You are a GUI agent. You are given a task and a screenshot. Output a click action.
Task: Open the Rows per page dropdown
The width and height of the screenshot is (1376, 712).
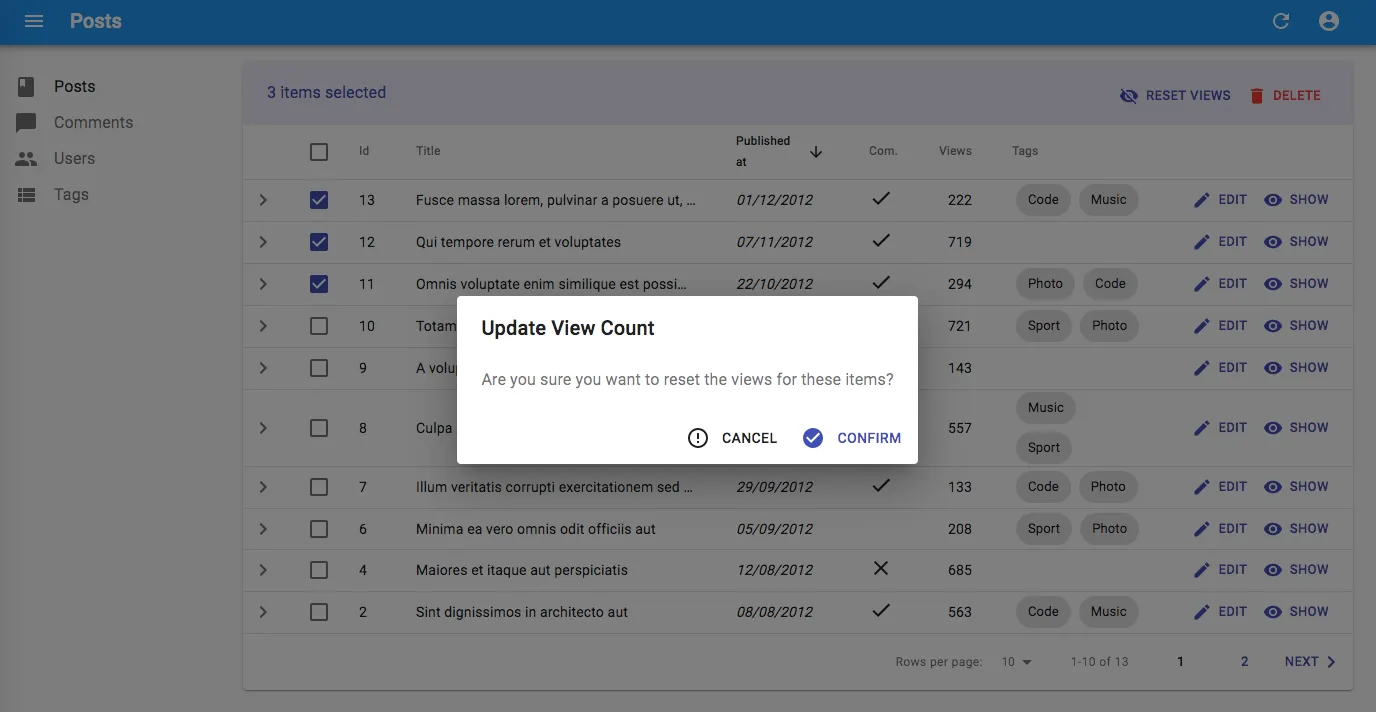tap(1016, 662)
